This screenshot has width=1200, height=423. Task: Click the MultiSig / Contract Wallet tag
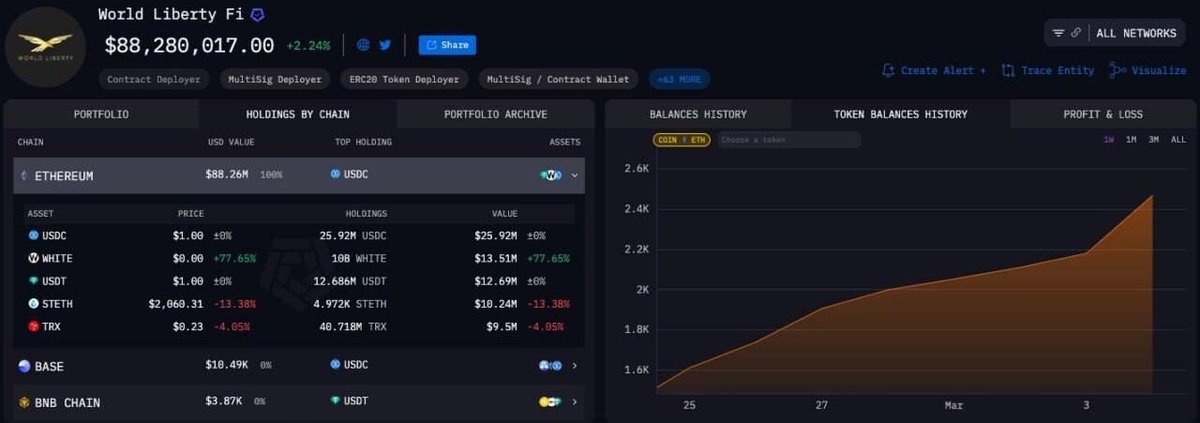tap(558, 79)
